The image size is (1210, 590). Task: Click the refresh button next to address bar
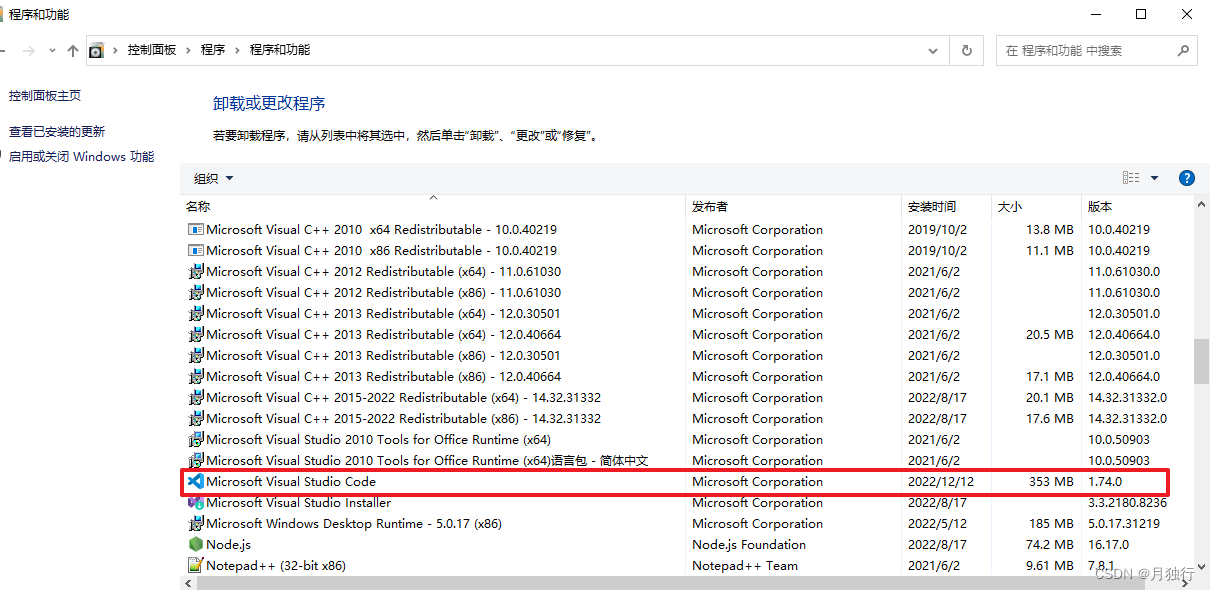(x=966, y=50)
